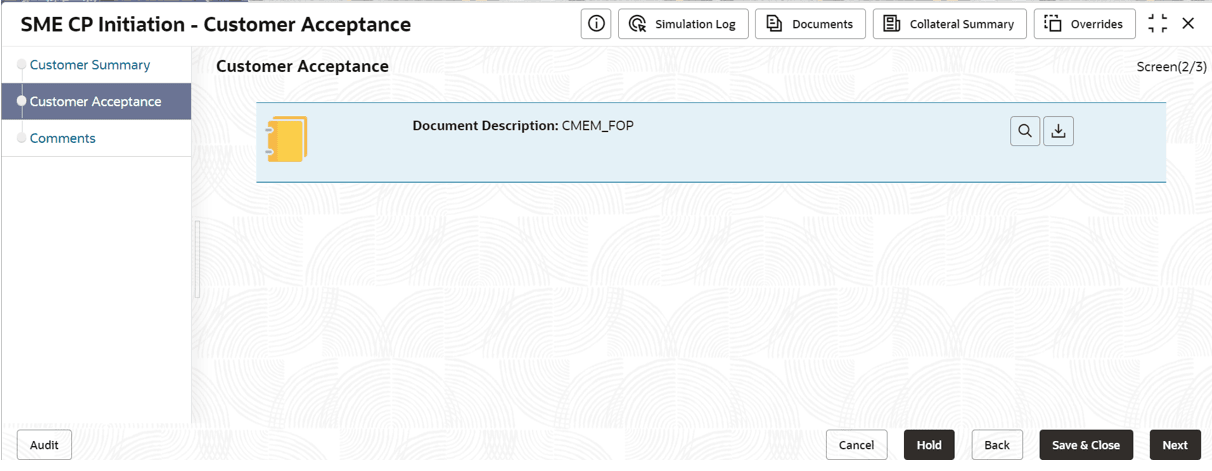This screenshot has height=471, width=1212.
Task: Open the Documents panel
Action: point(810,24)
